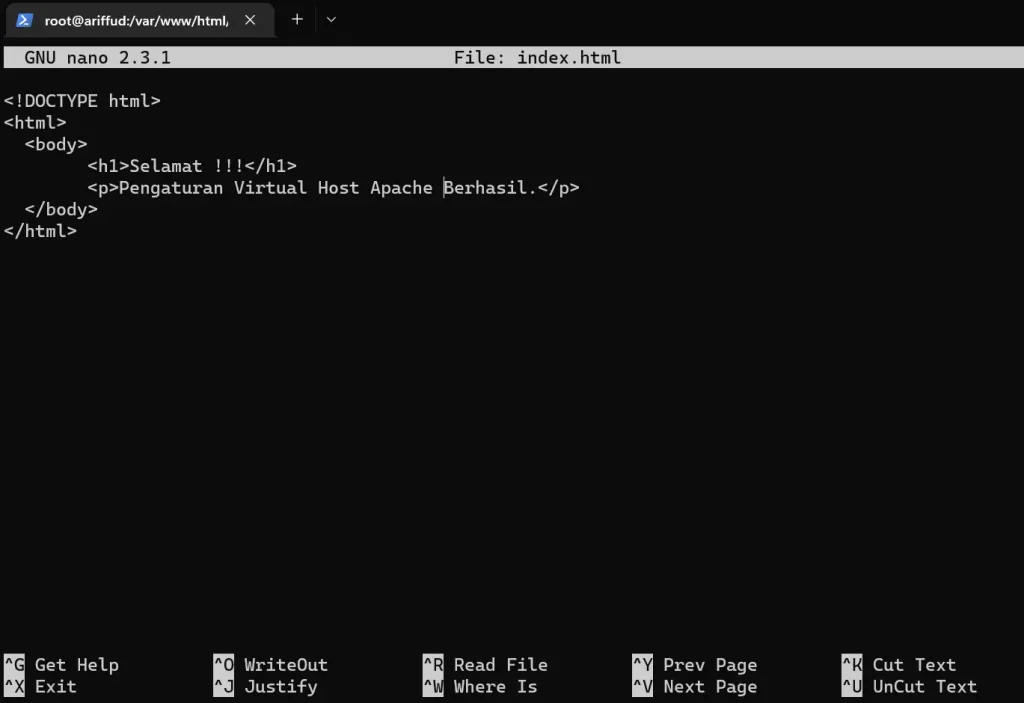Click the 'GNU nano 2.3.1' header text
Image resolution: width=1024 pixels, height=703 pixels.
tap(97, 58)
